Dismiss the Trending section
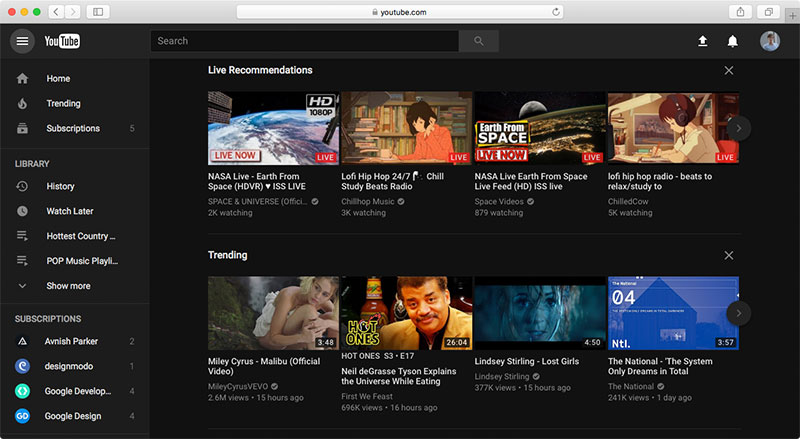800x439 pixels. tap(729, 255)
